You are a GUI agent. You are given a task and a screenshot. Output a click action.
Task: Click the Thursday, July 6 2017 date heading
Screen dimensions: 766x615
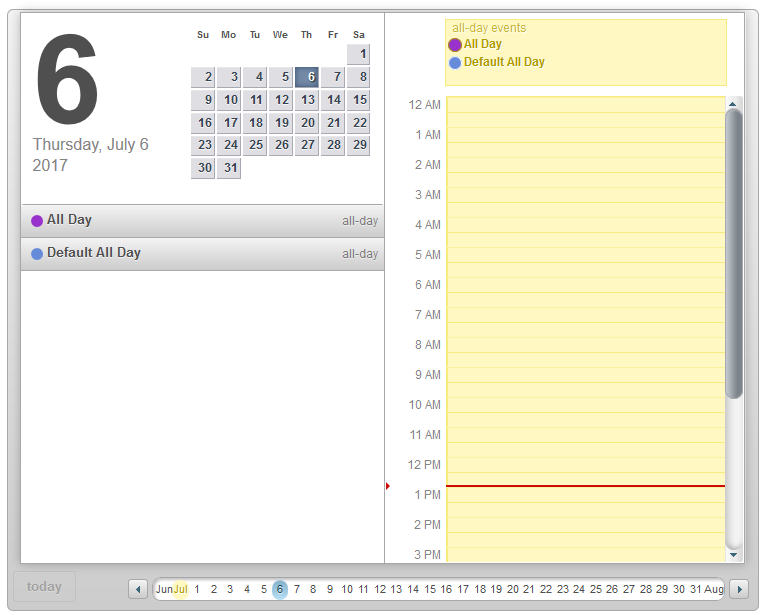pos(90,154)
